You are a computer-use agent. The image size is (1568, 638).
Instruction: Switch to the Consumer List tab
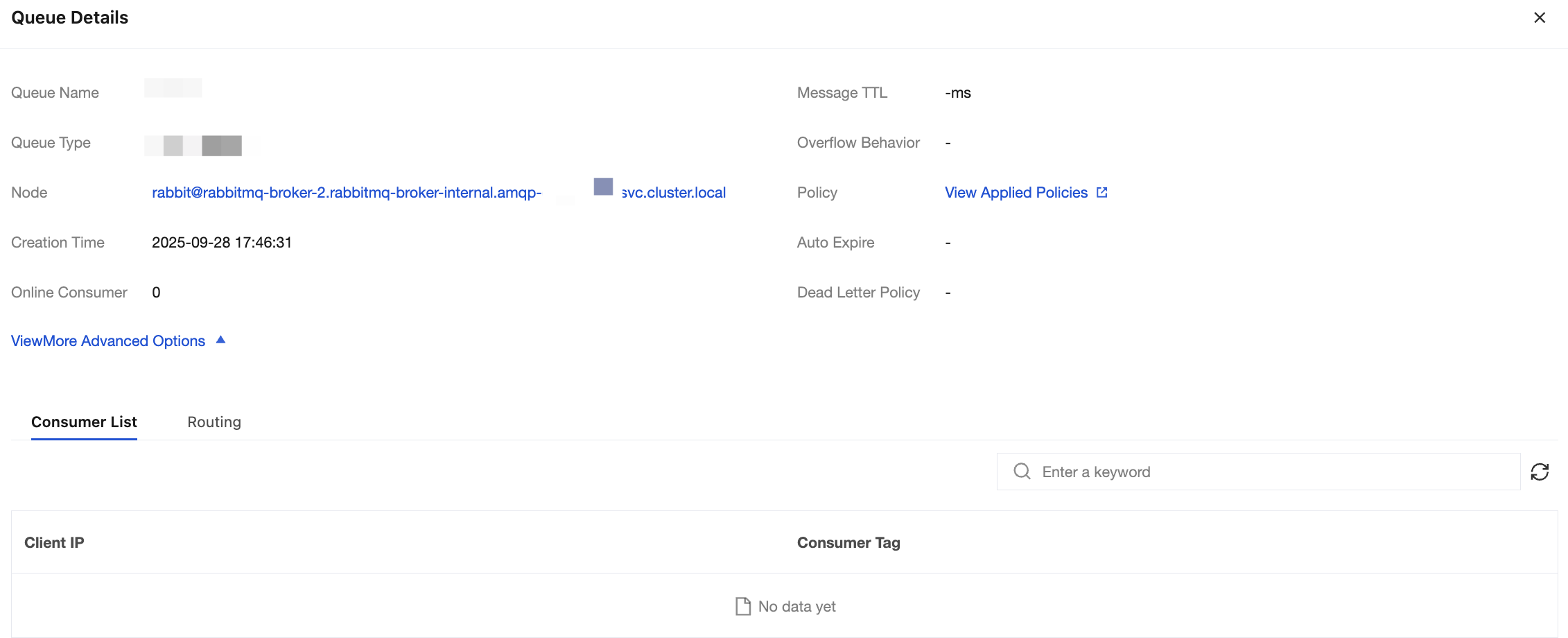(x=84, y=422)
